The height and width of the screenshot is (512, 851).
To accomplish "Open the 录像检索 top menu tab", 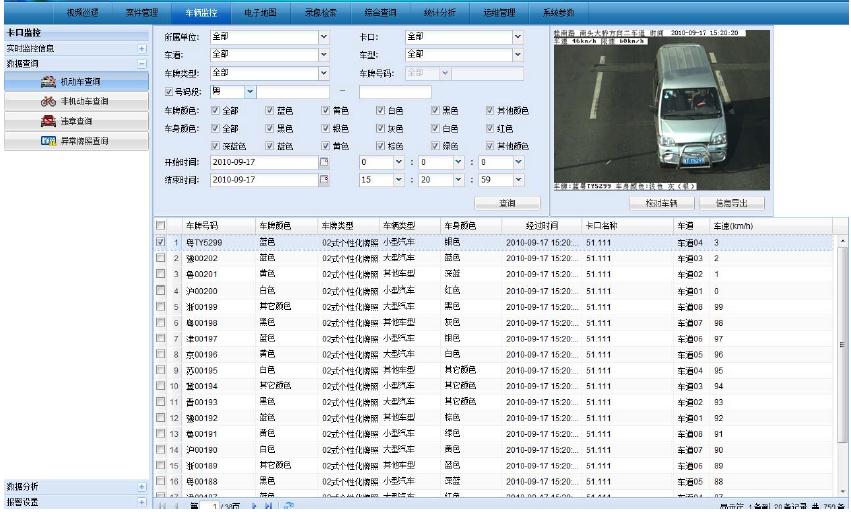I will pyautogui.click(x=320, y=12).
